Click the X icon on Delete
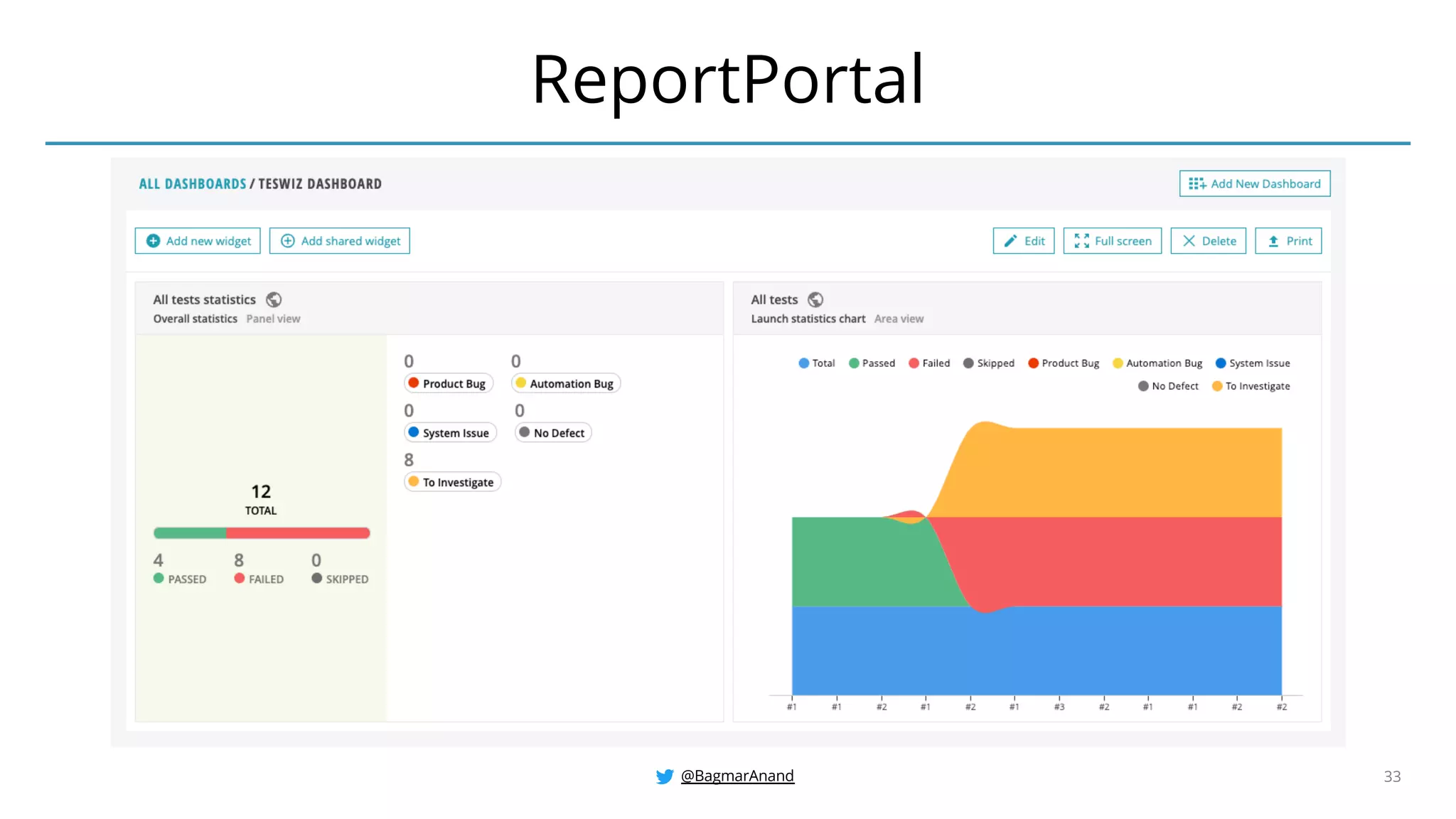 1189,241
